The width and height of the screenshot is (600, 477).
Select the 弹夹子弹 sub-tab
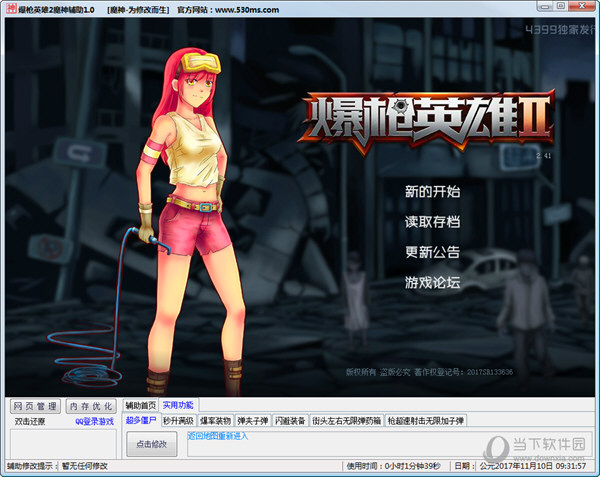pos(253,421)
